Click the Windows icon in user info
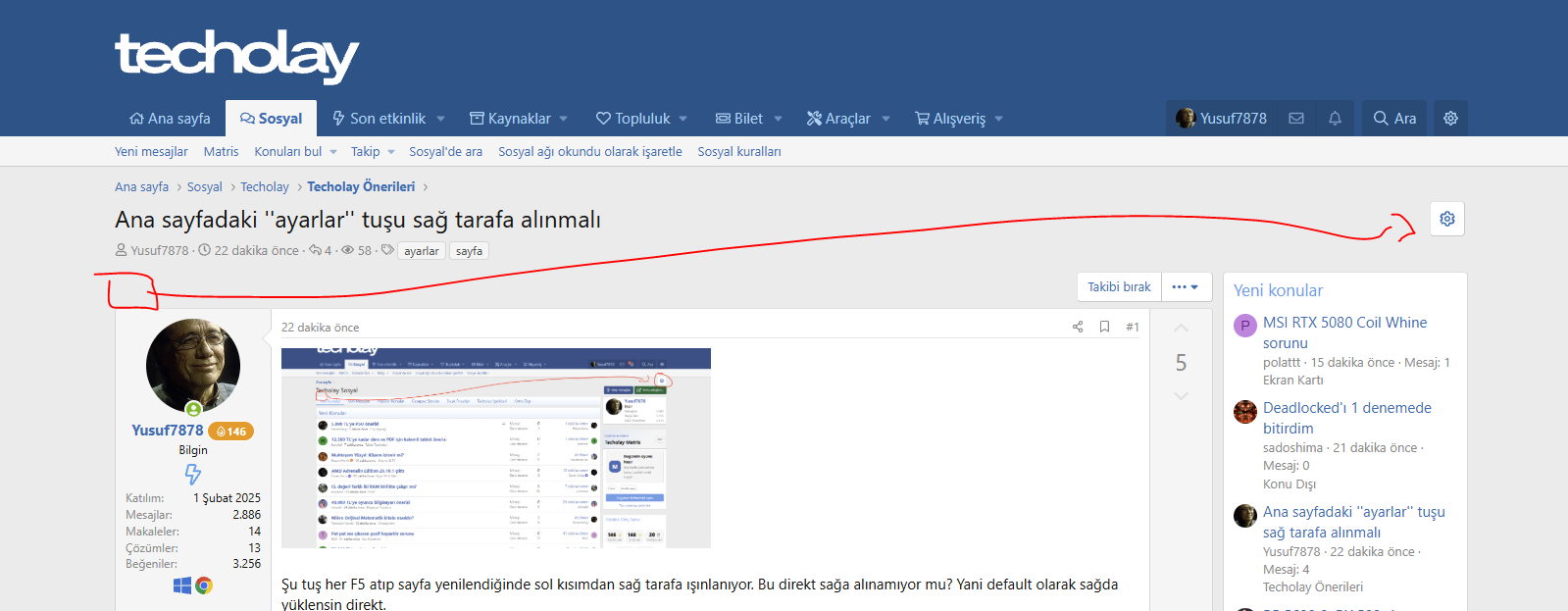This screenshot has width=1568, height=611. coord(182,586)
